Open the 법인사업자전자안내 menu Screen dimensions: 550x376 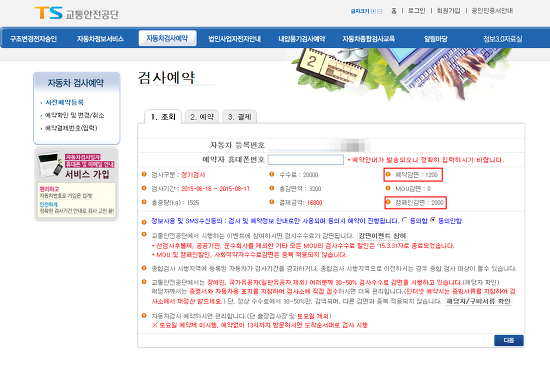[x=234, y=39]
